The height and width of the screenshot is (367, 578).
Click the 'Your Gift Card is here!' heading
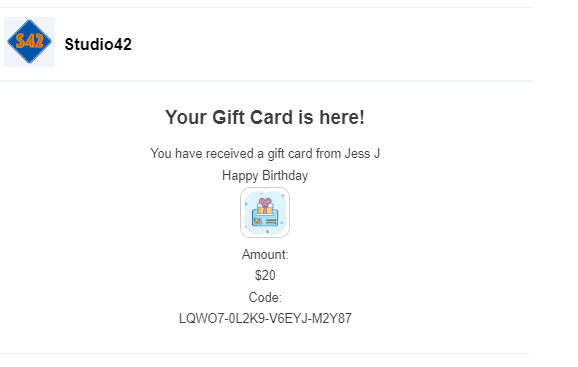(x=265, y=117)
